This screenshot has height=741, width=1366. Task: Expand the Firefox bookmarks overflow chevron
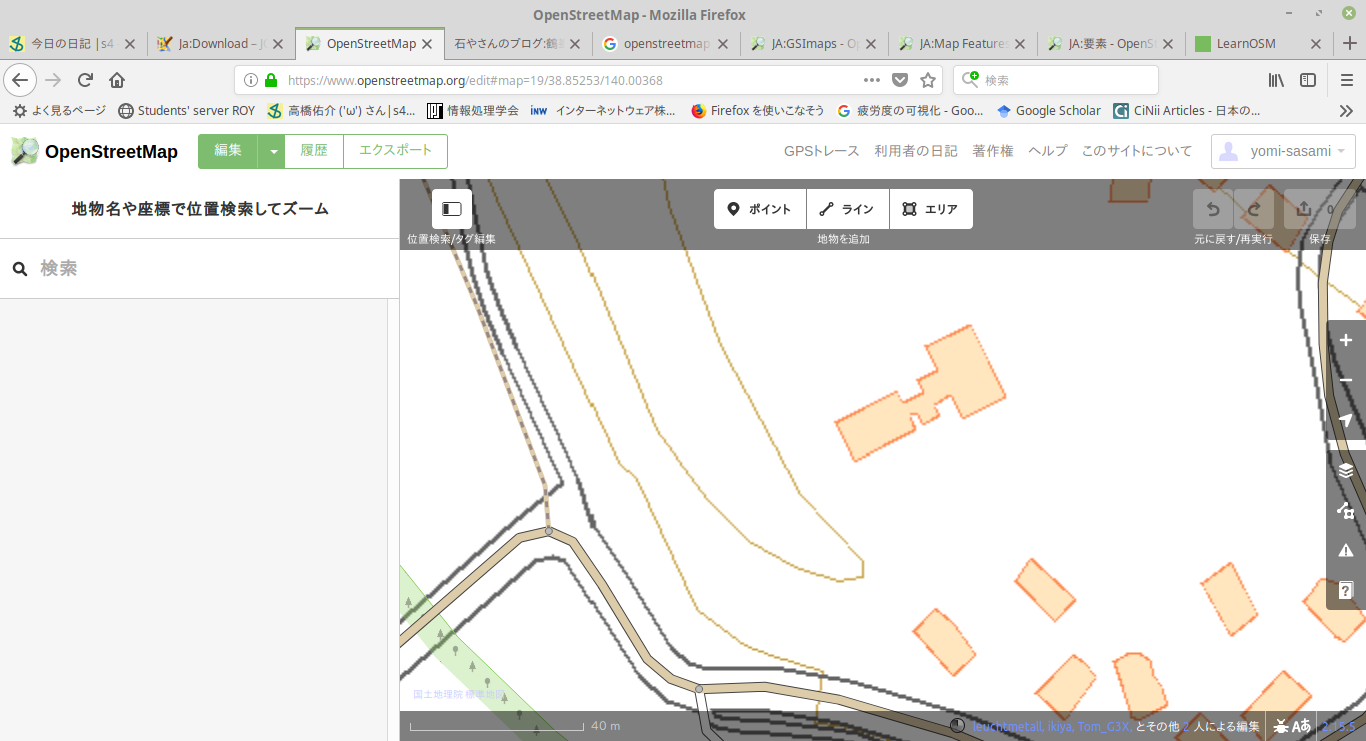pos(1346,111)
